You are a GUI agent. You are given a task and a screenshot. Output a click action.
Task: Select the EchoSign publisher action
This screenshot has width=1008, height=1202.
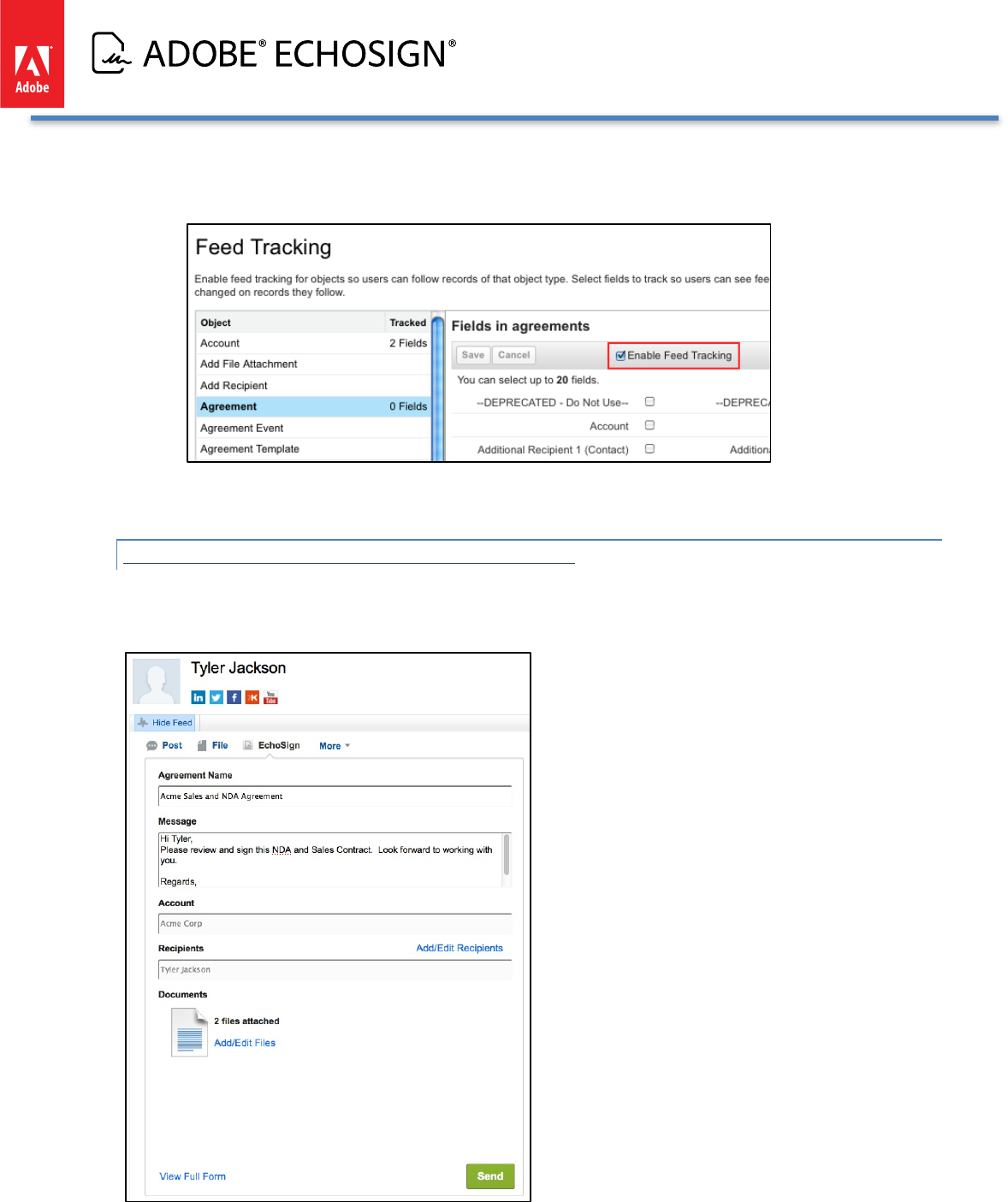click(x=271, y=745)
